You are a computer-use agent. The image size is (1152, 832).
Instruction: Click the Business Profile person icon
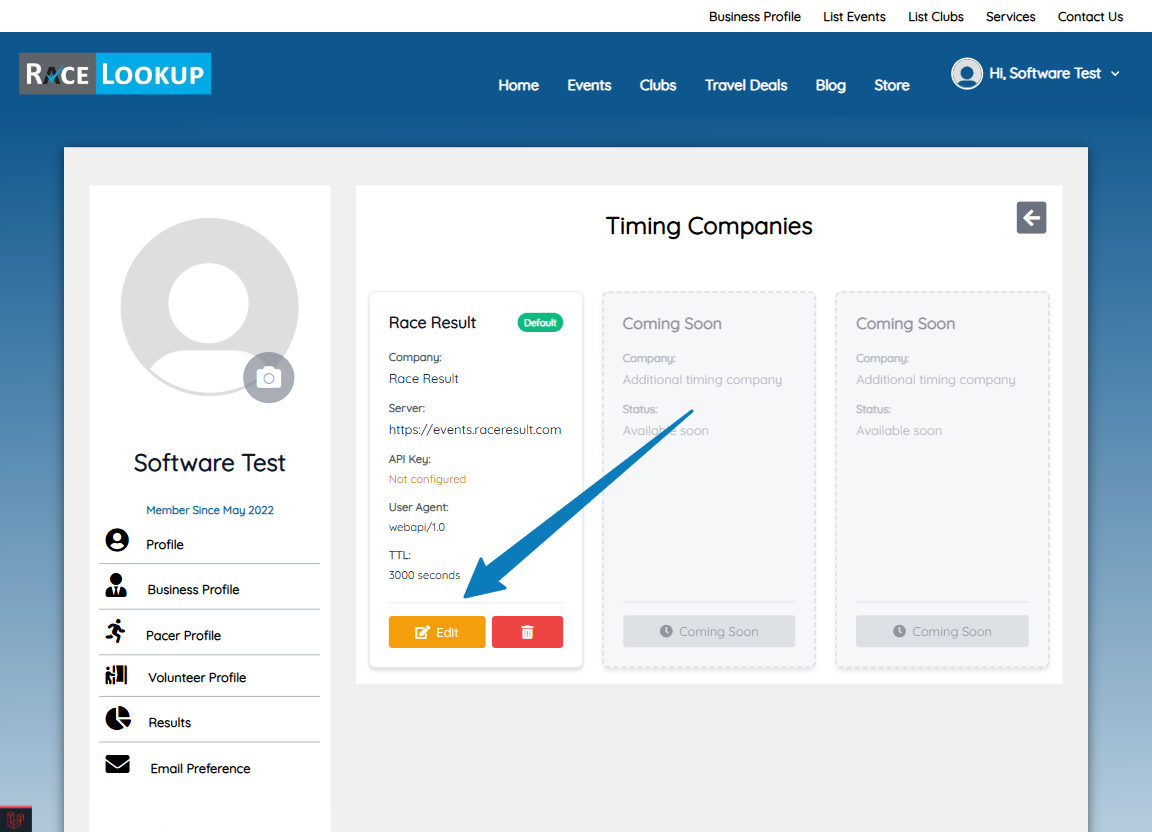pos(116,586)
